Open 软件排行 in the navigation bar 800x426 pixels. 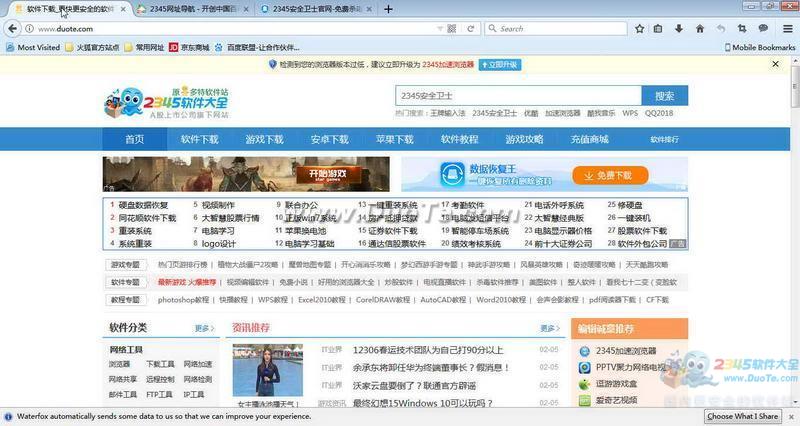664,139
